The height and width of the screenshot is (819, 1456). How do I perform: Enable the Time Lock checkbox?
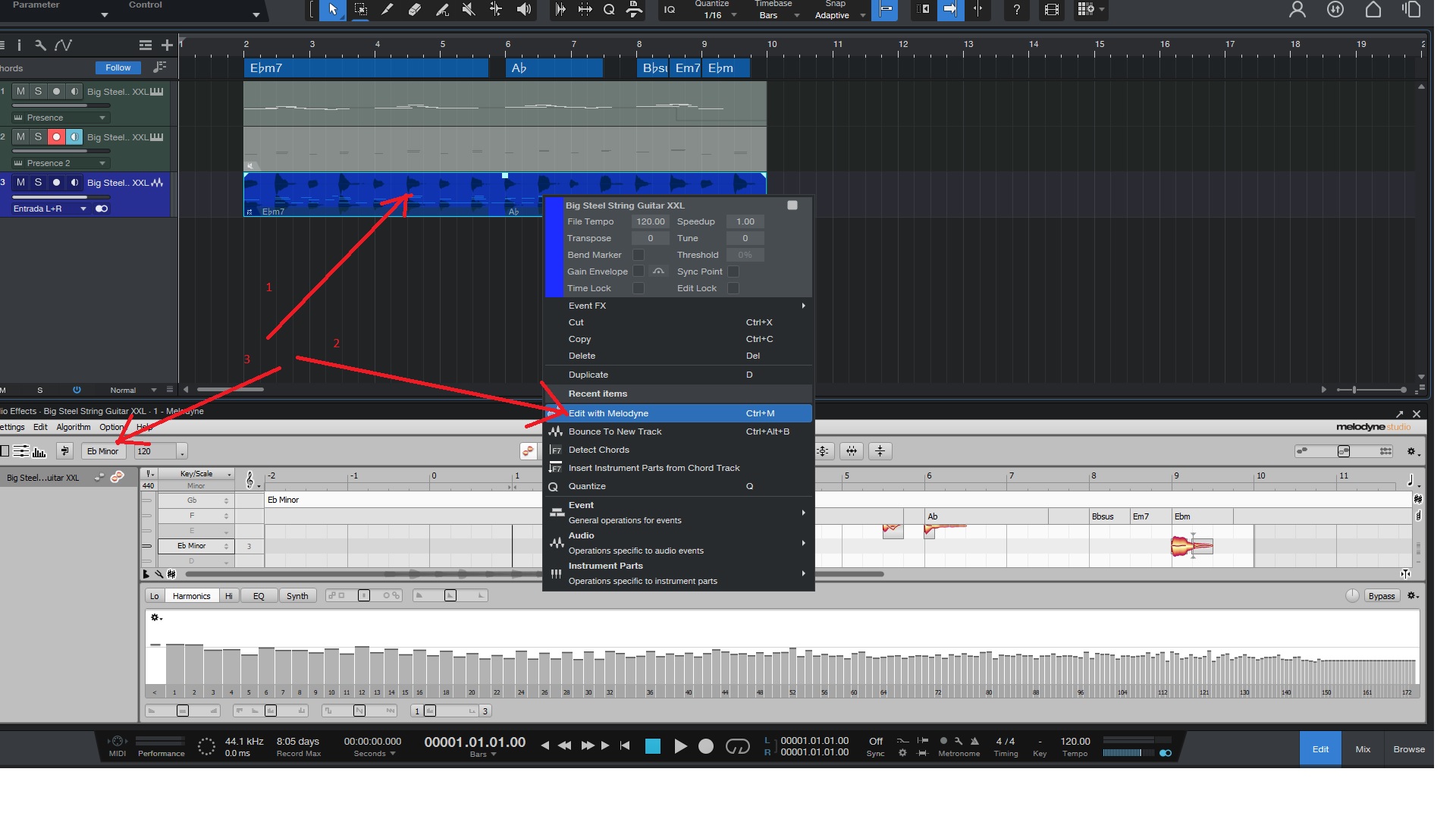pyautogui.click(x=639, y=288)
